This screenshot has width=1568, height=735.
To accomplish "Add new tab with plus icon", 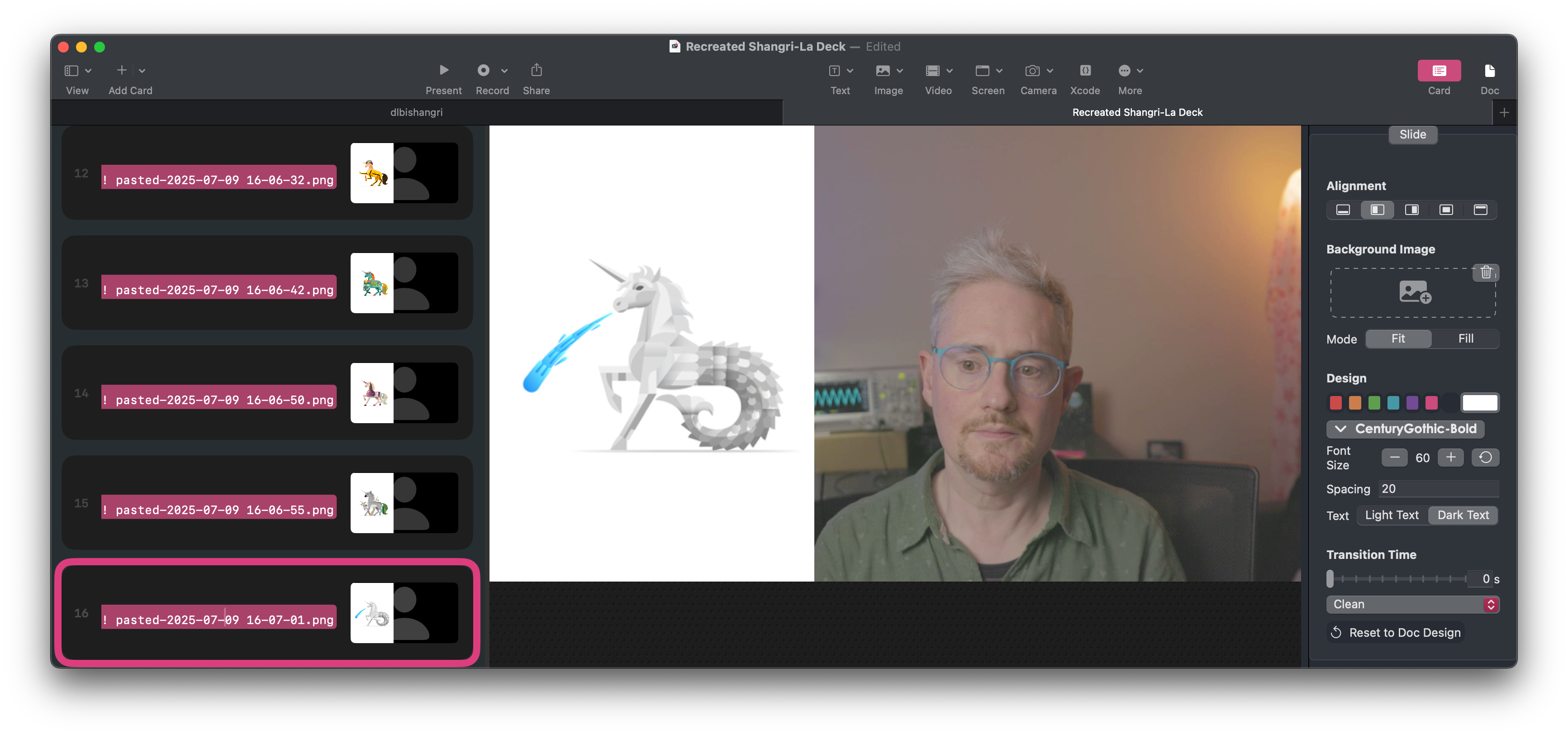I will (x=1504, y=113).
